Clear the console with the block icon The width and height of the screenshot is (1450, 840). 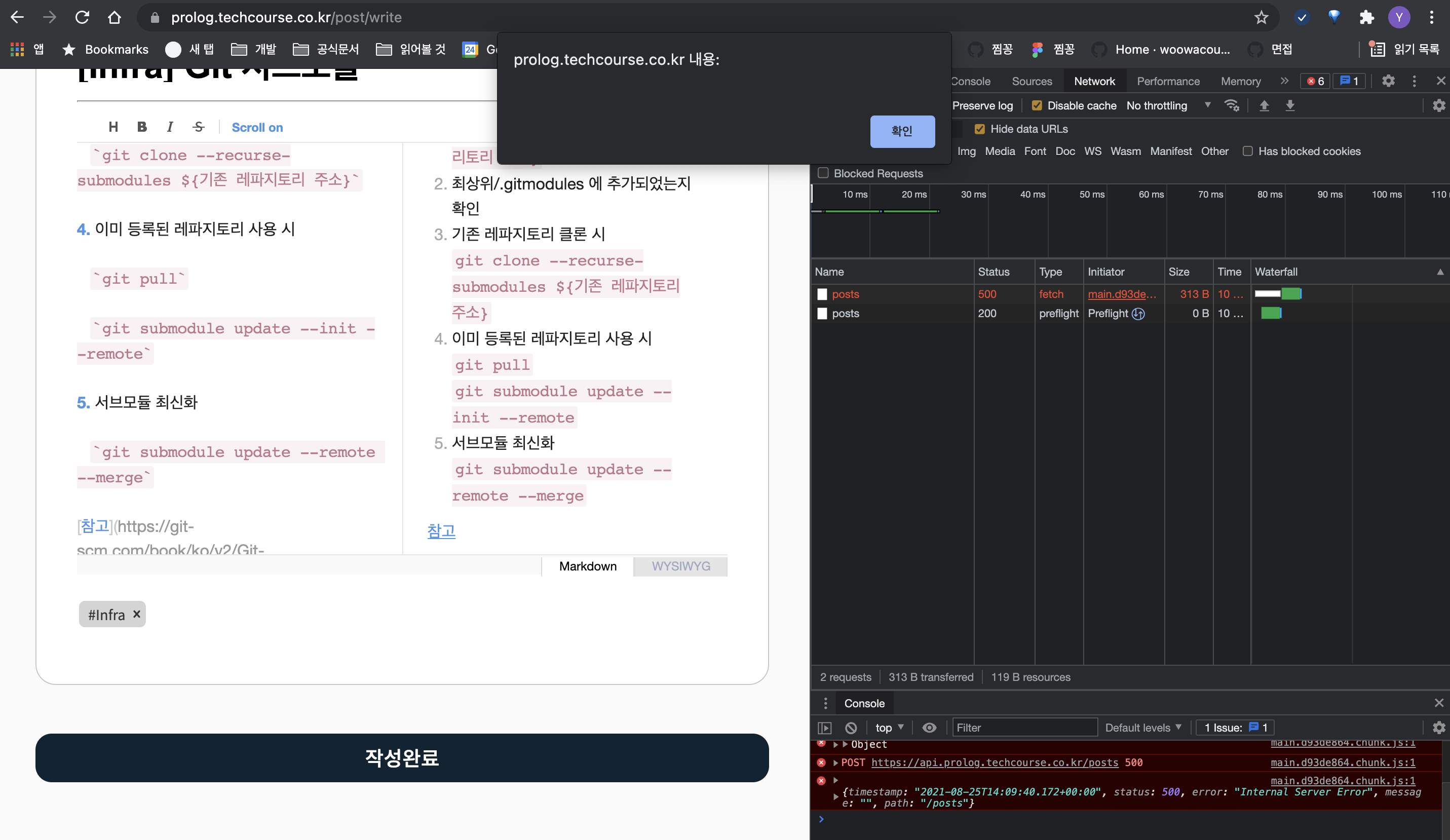pyautogui.click(x=851, y=727)
